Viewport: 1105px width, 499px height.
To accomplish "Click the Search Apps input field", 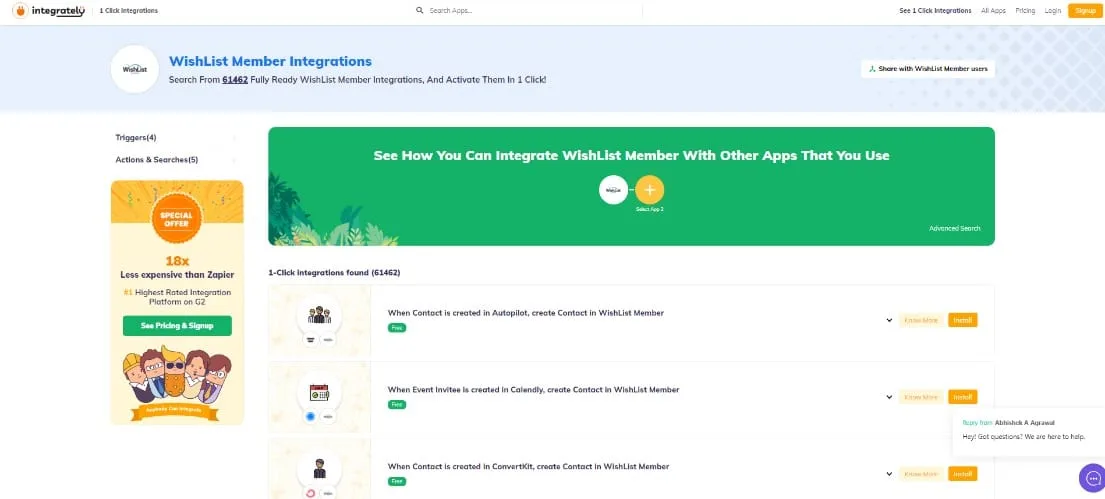I will 529,11.
